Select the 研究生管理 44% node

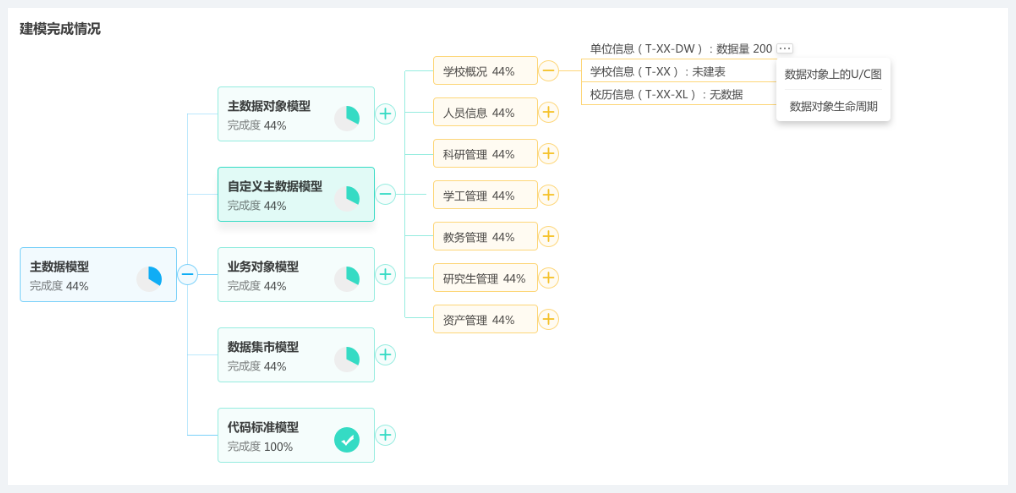pyautogui.click(x=485, y=278)
